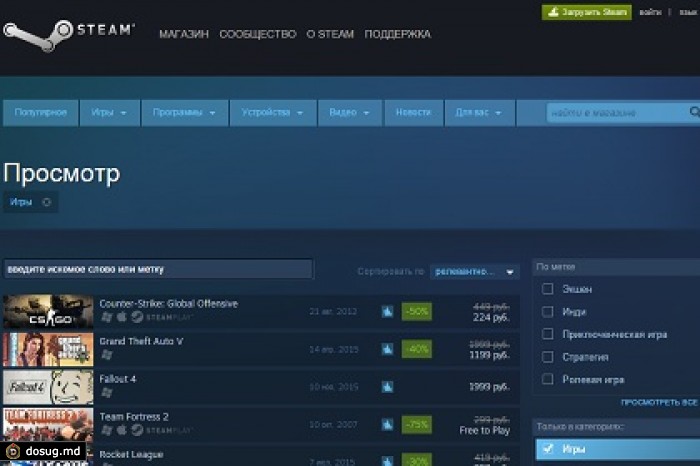Open the ПОДДЕРЖКА menu
This screenshot has height=466, width=700.
click(x=397, y=34)
